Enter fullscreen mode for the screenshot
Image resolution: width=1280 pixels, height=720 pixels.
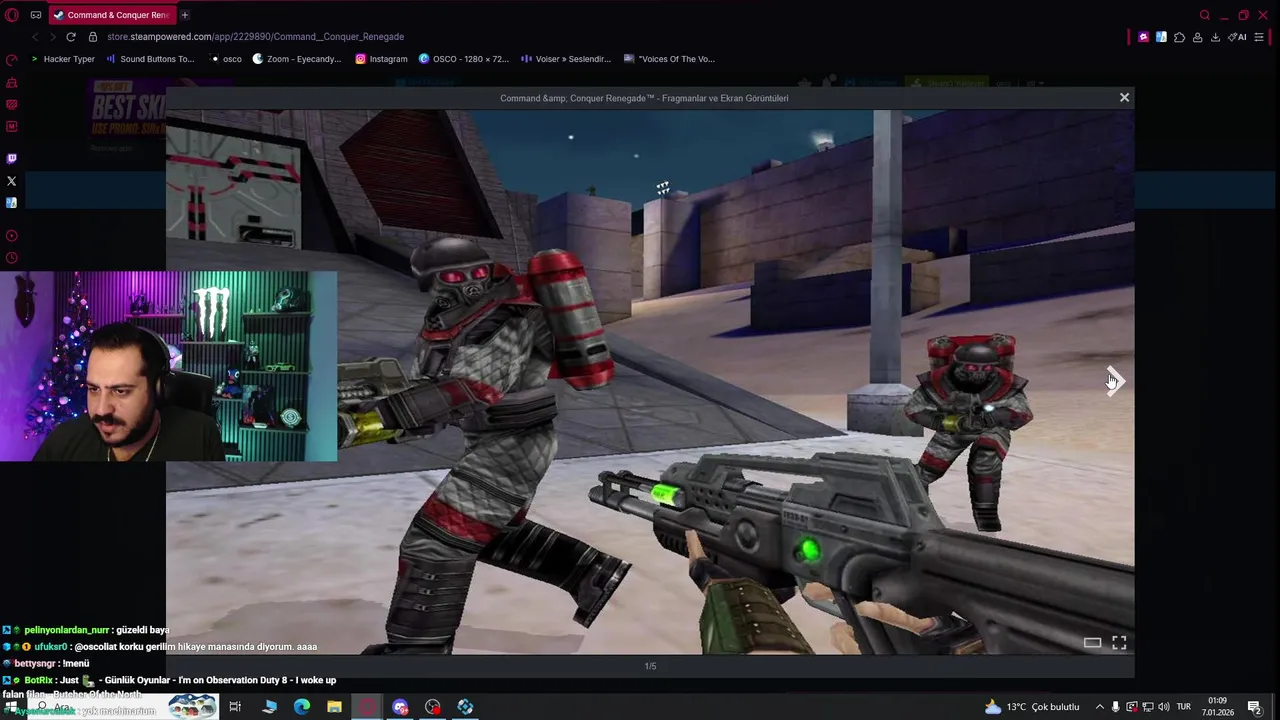[x=1119, y=643]
